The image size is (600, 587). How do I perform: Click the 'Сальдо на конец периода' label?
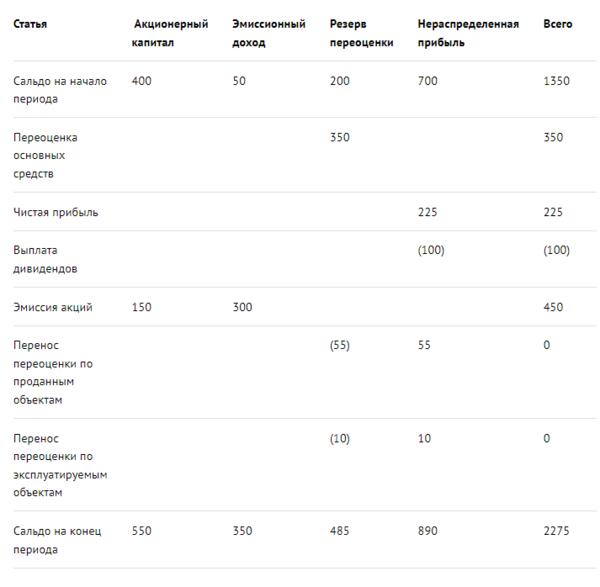click(57, 540)
